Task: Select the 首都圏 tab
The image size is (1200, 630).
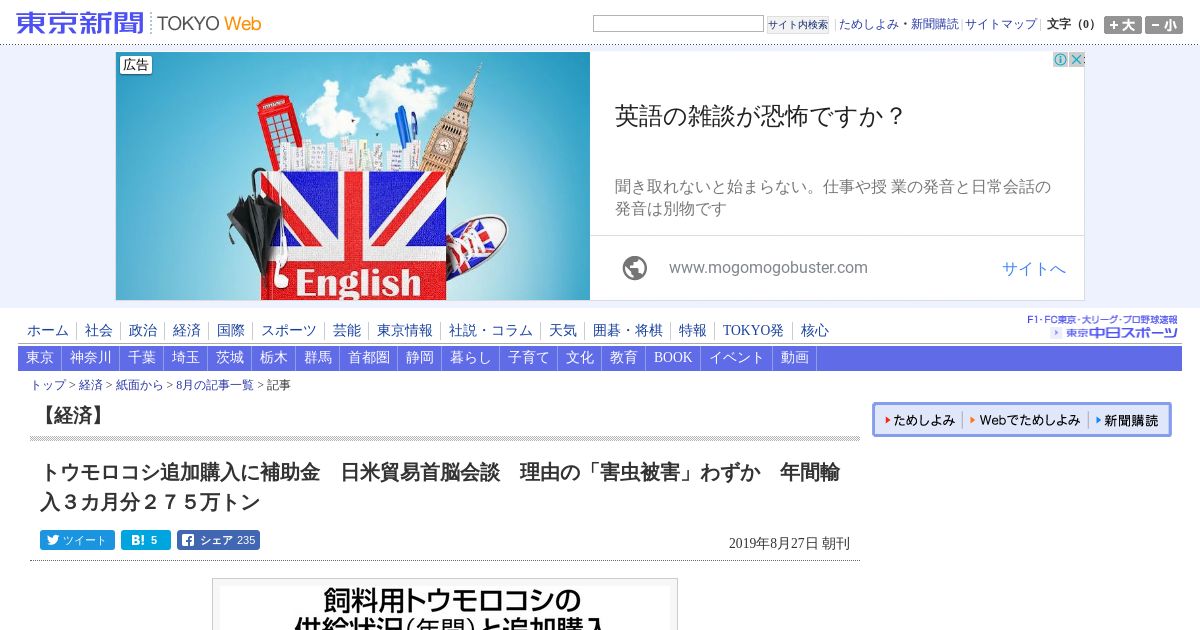Action: [369, 358]
